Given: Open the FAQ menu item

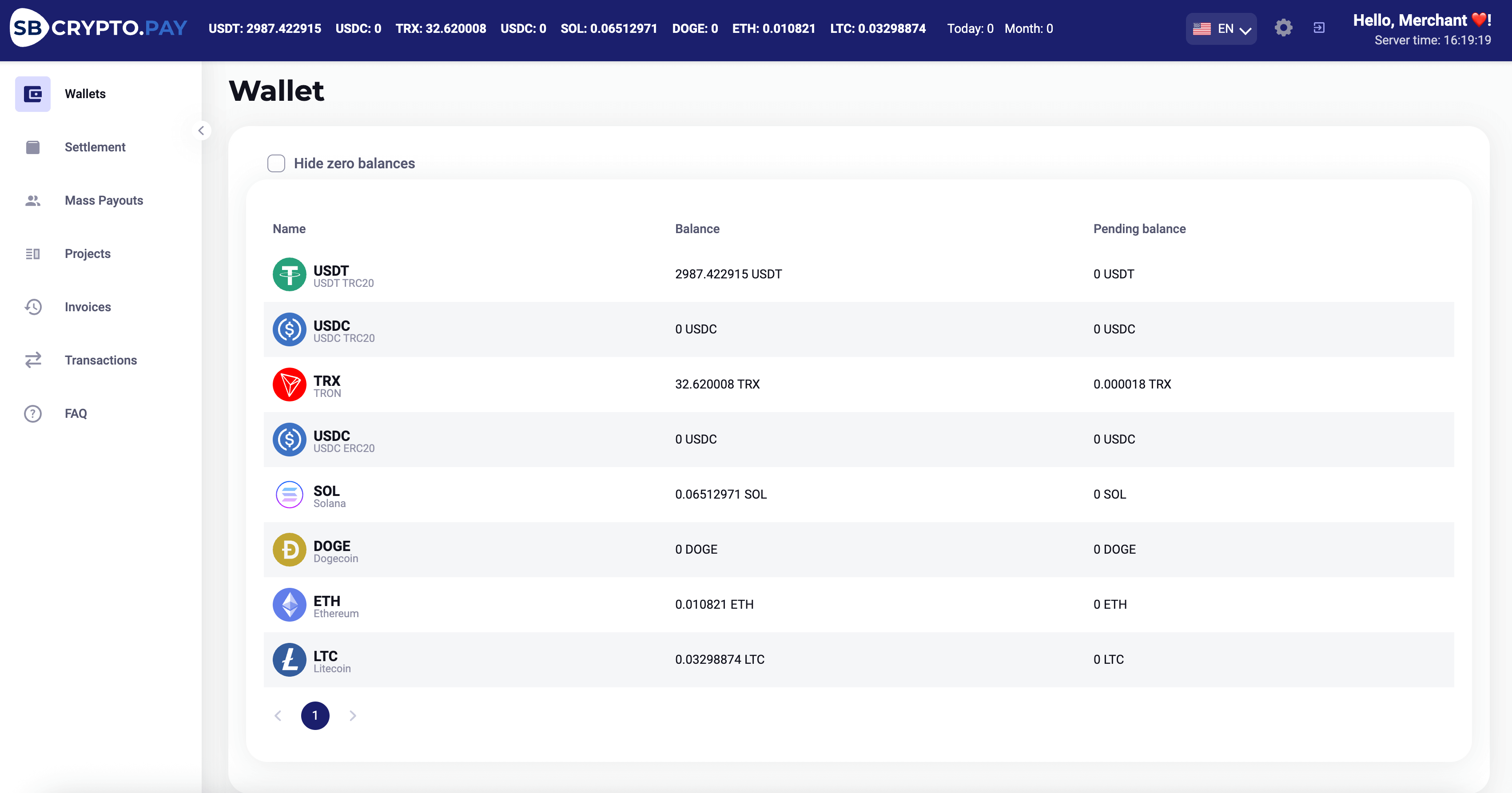Looking at the screenshot, I should pos(32,413).
